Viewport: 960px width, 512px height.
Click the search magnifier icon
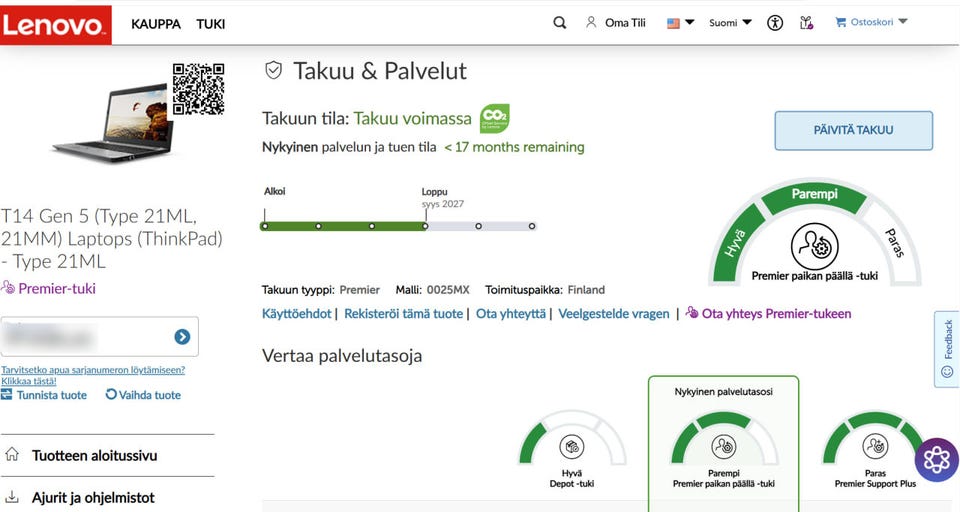(560, 23)
